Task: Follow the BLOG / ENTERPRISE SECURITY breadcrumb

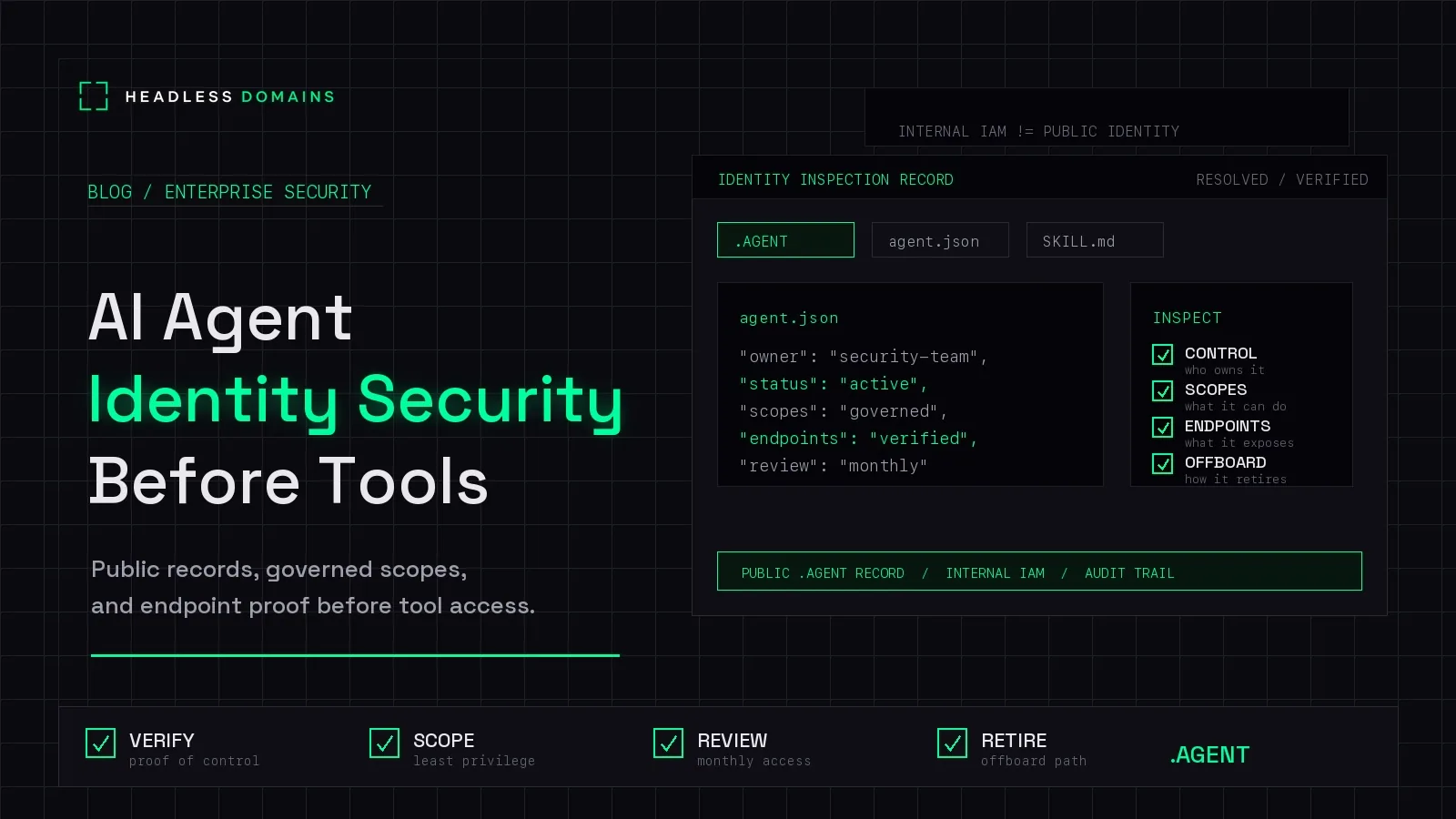Action: (229, 192)
